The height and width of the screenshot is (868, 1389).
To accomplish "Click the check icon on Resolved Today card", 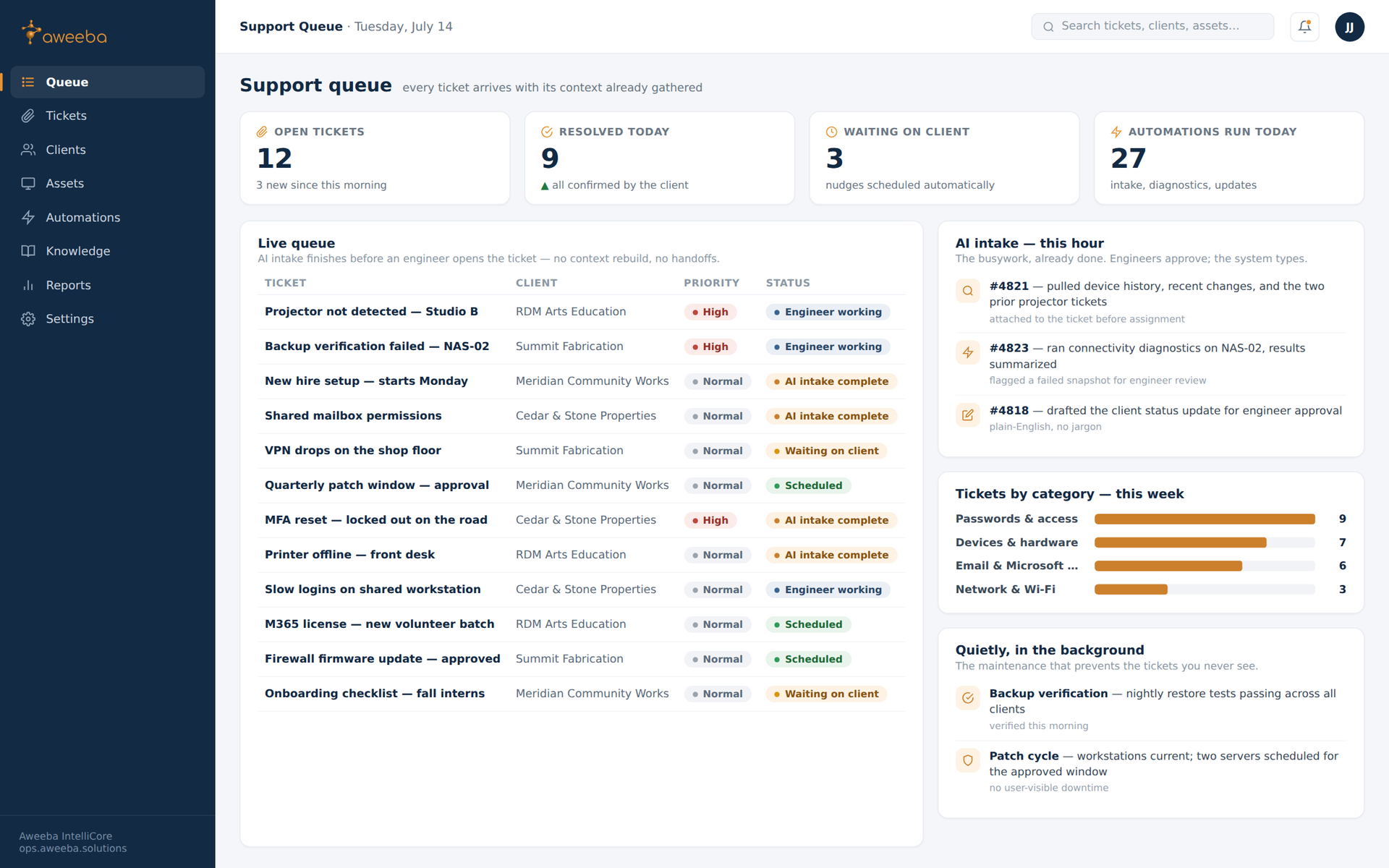I will [x=547, y=132].
